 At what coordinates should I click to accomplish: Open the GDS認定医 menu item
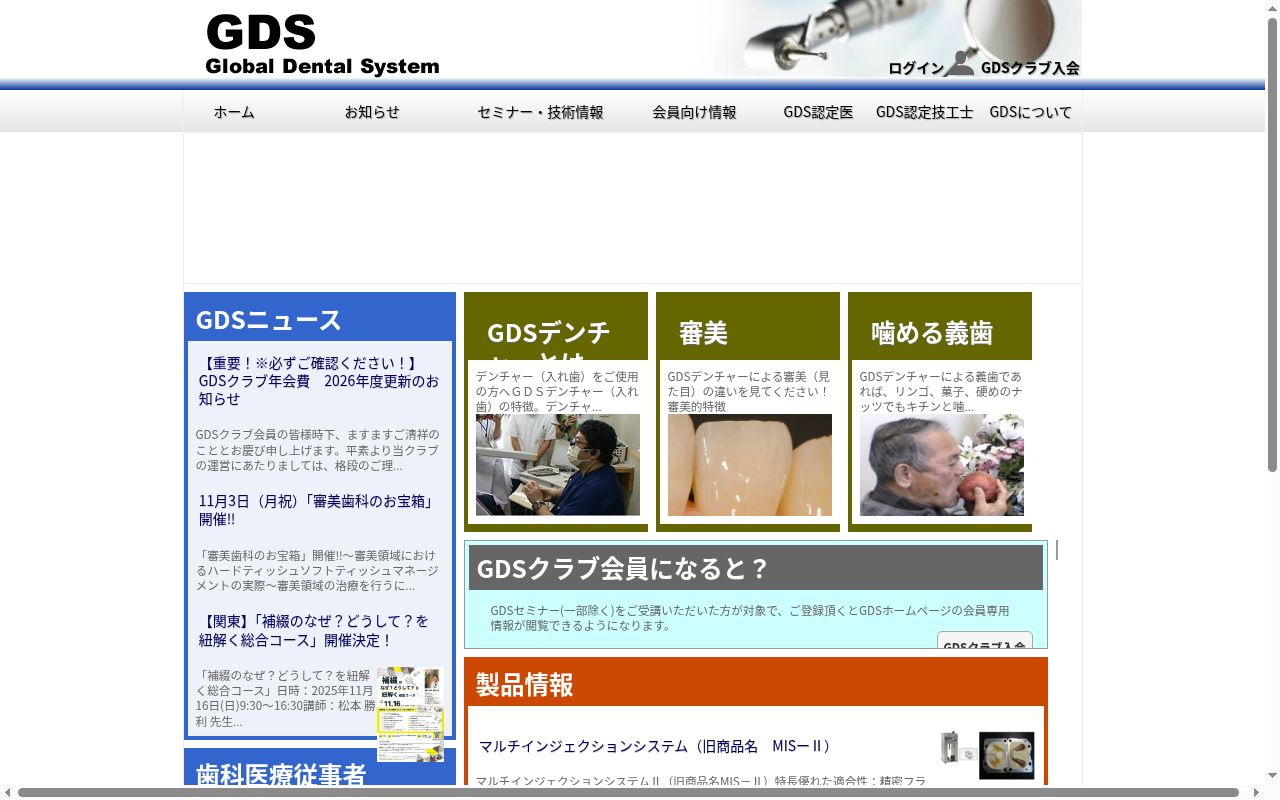tap(818, 112)
